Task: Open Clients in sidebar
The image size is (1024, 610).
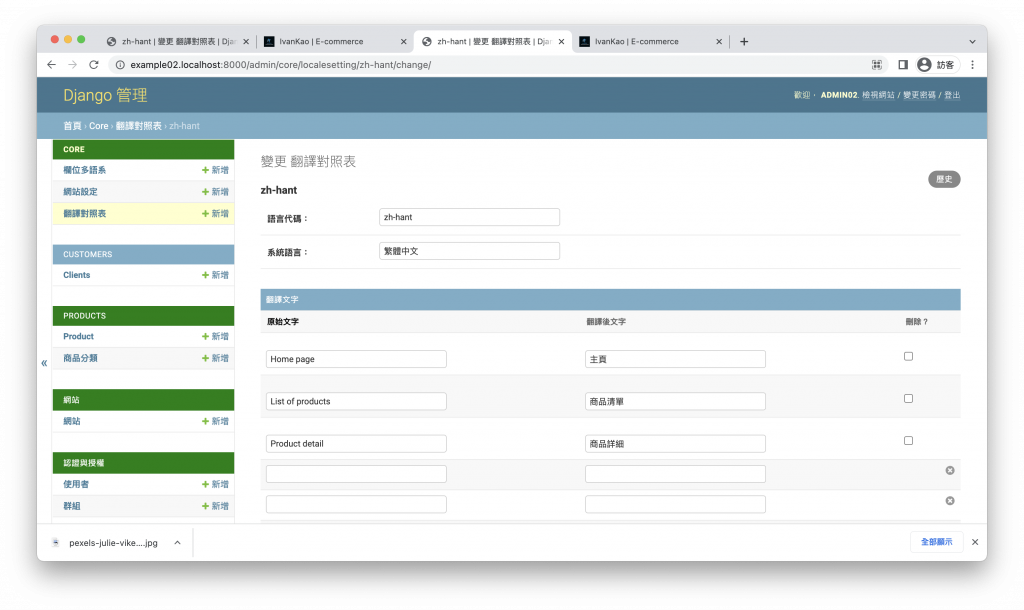Action: (76, 275)
